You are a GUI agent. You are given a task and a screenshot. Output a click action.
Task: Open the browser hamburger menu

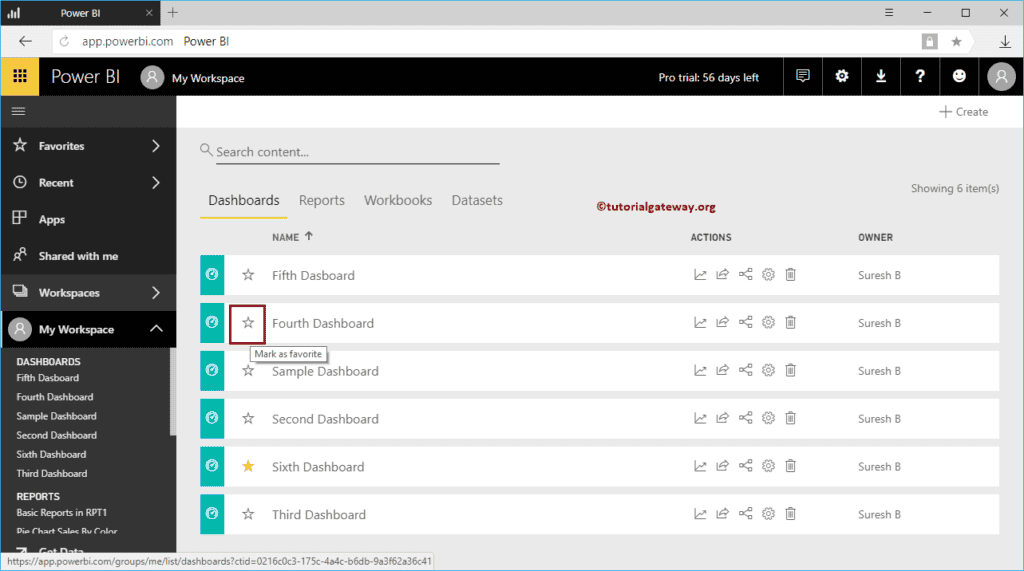pyautogui.click(x=889, y=12)
